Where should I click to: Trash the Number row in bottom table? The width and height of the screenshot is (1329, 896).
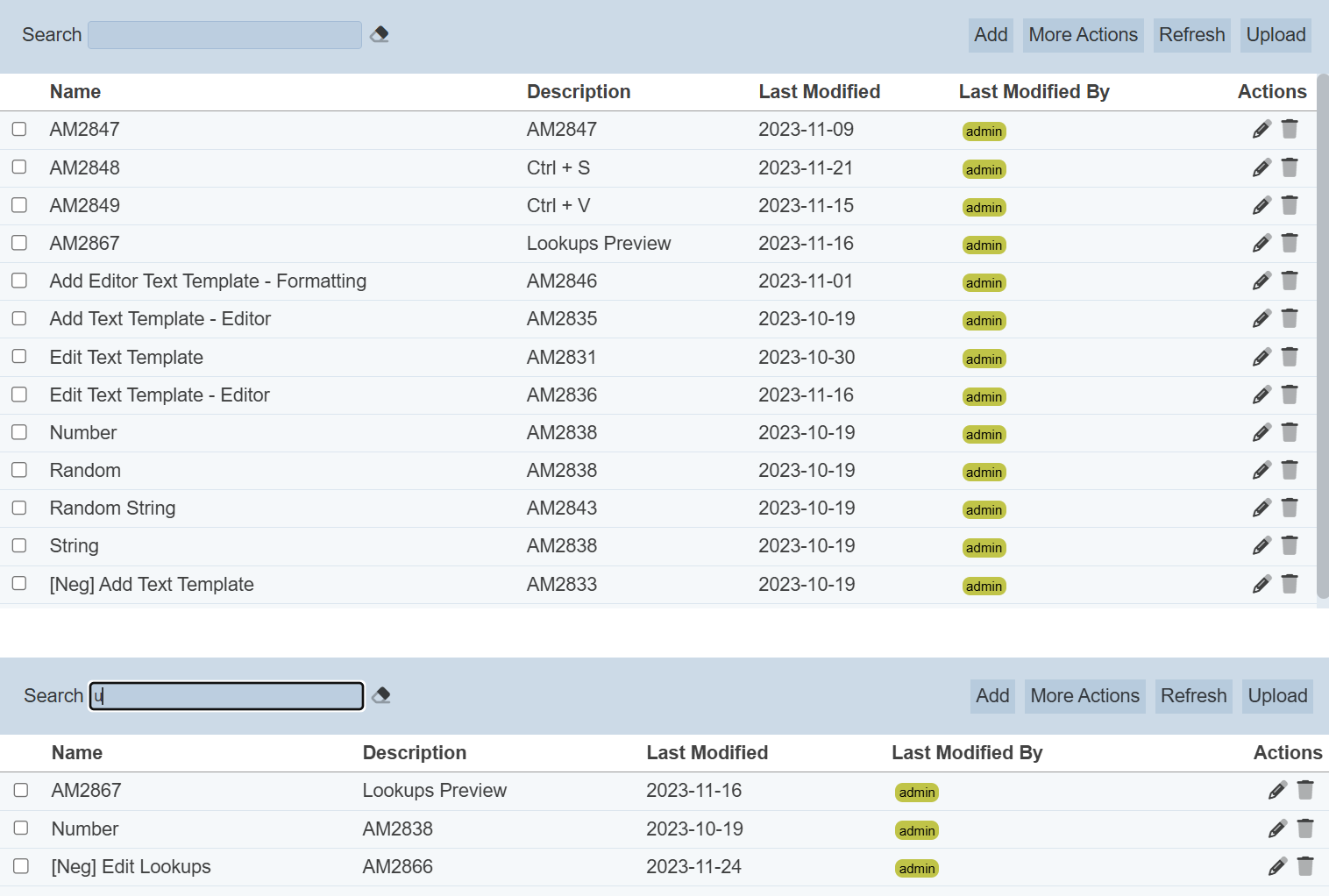(1305, 828)
